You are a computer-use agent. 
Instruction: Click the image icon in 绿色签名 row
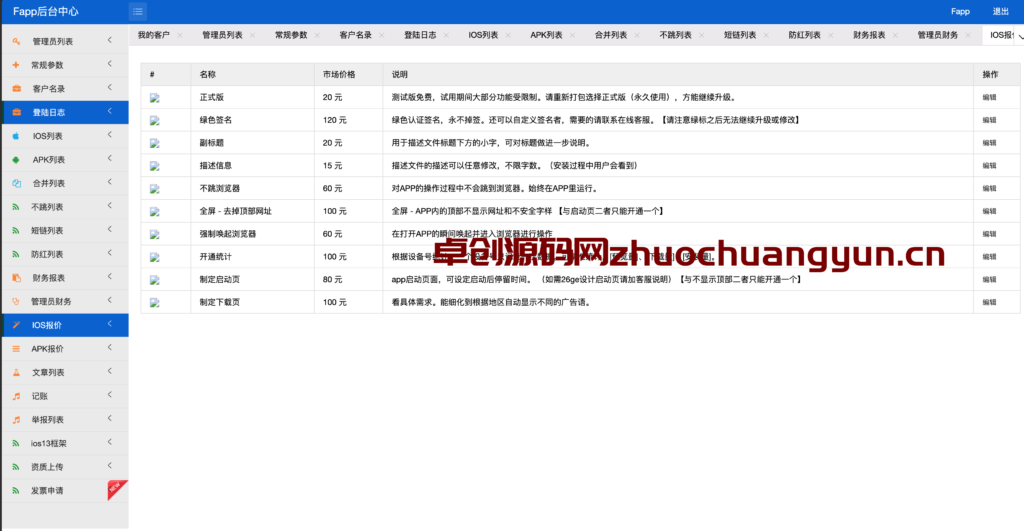pos(155,121)
